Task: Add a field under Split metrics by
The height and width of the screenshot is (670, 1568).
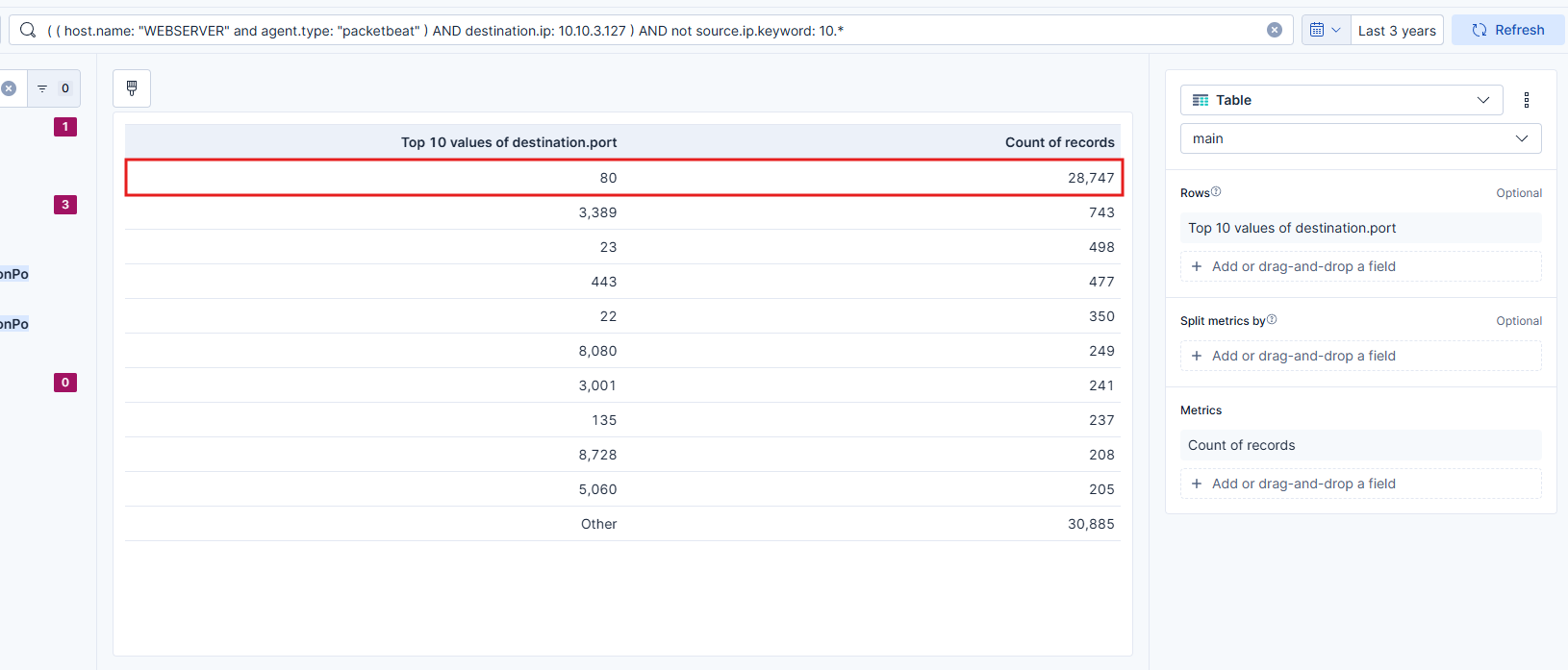Action: [1360, 356]
